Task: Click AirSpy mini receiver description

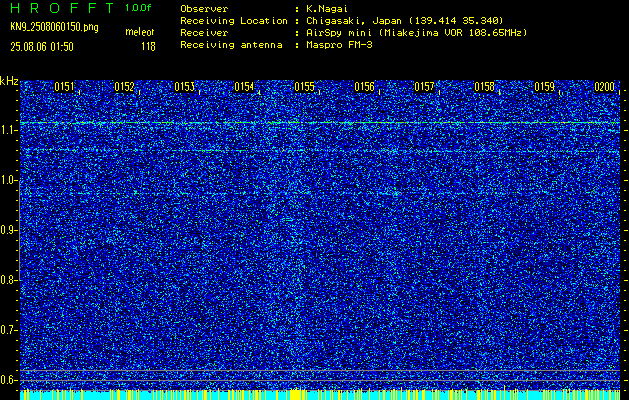Action: [x=416, y=32]
